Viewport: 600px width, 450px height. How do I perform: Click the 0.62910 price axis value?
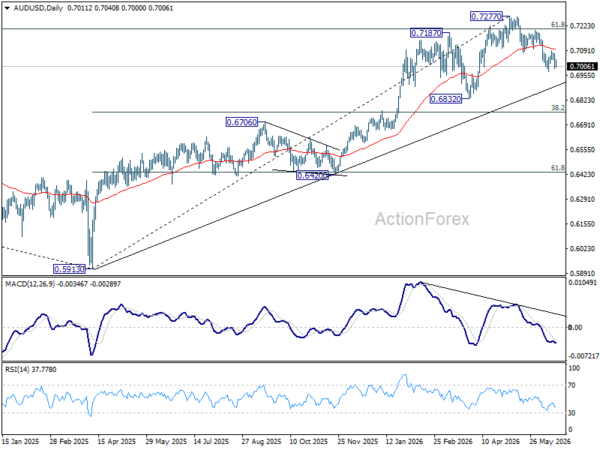point(582,199)
